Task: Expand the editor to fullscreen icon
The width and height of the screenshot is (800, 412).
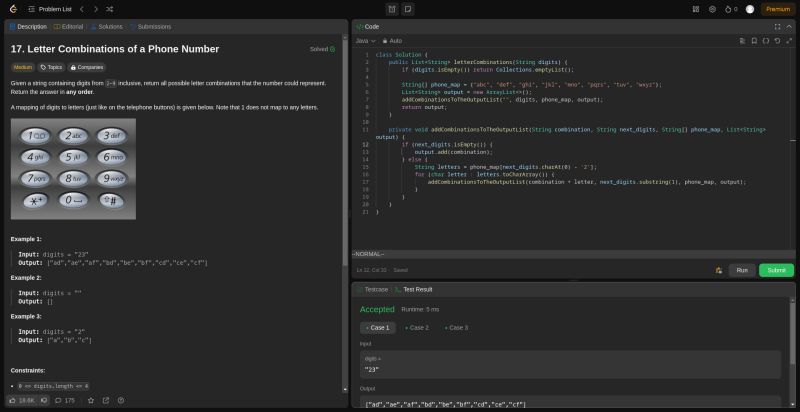Action: pyautogui.click(x=789, y=41)
